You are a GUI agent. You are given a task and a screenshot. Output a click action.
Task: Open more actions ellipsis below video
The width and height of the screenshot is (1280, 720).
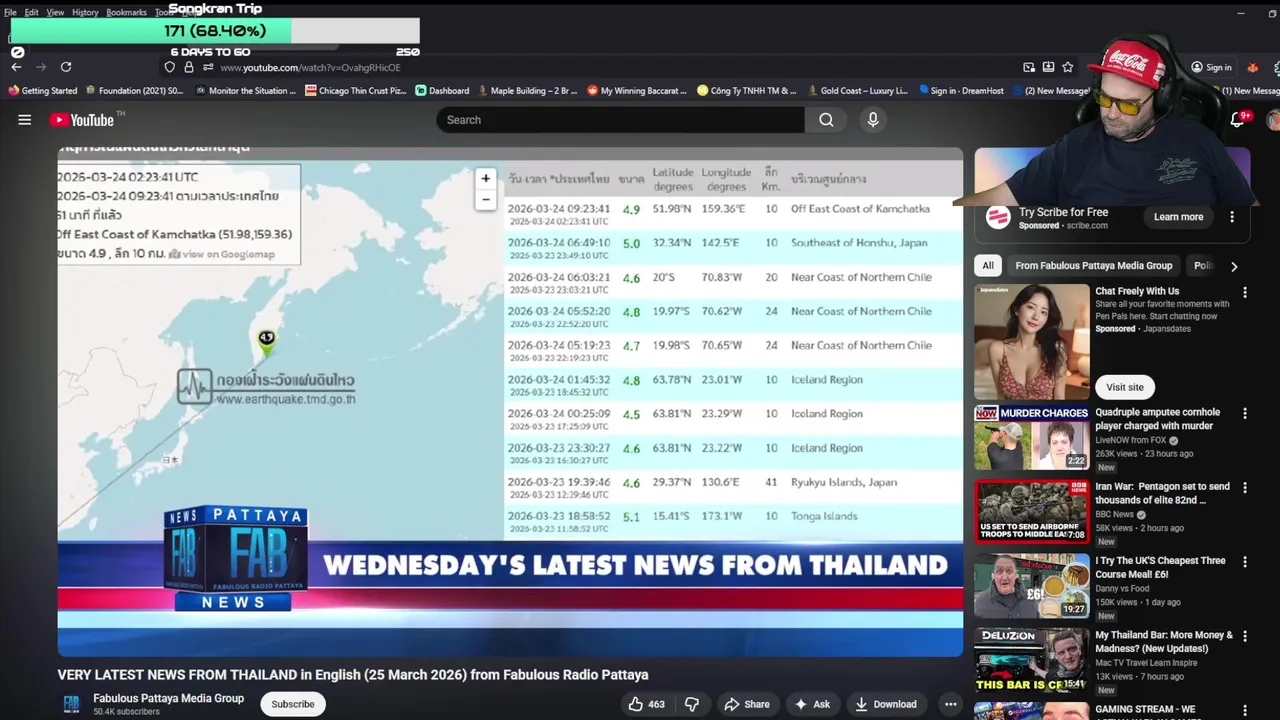click(950, 704)
